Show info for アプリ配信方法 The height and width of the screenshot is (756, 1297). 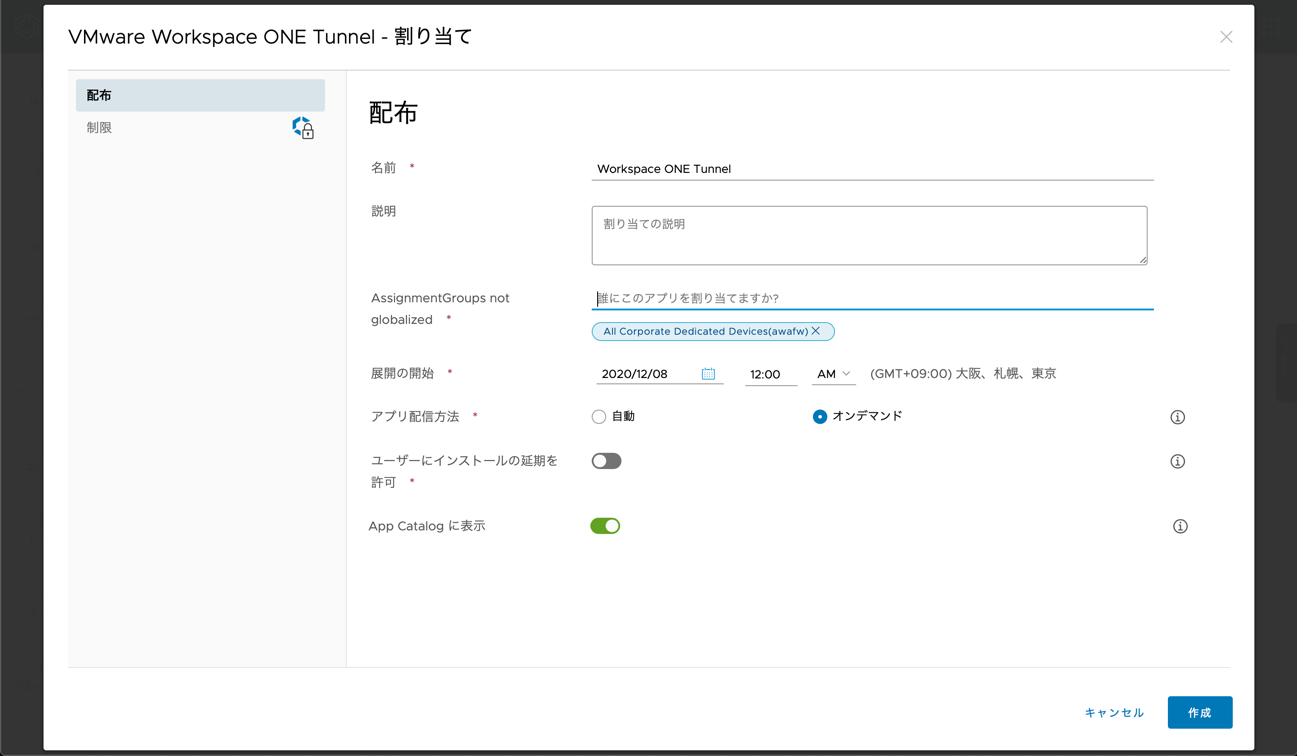coord(1178,417)
